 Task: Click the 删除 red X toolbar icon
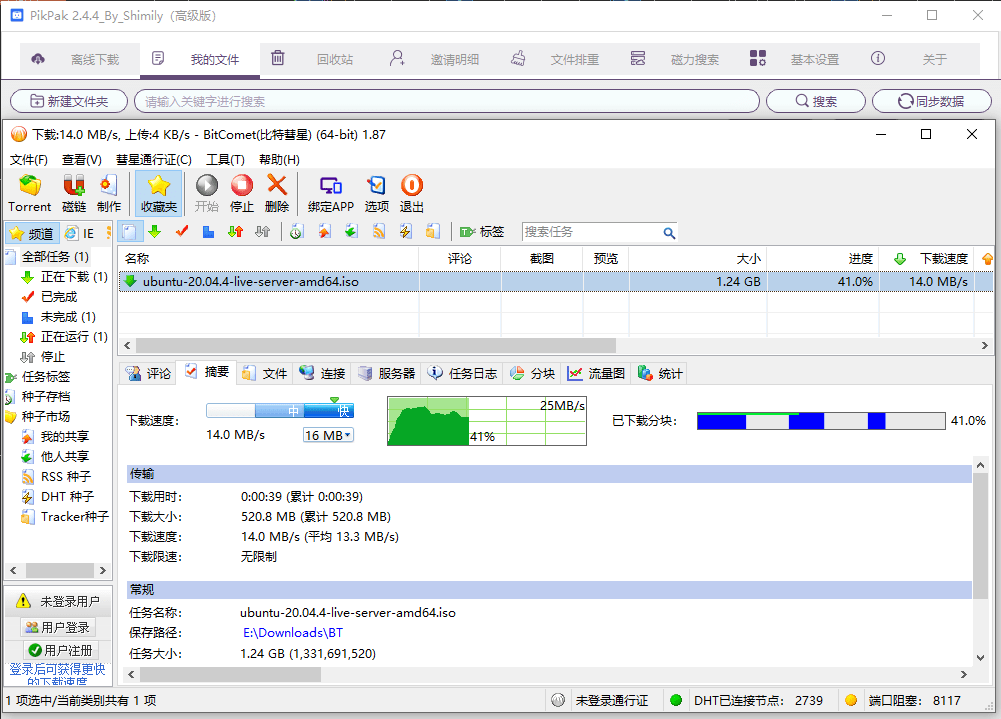pos(276,193)
